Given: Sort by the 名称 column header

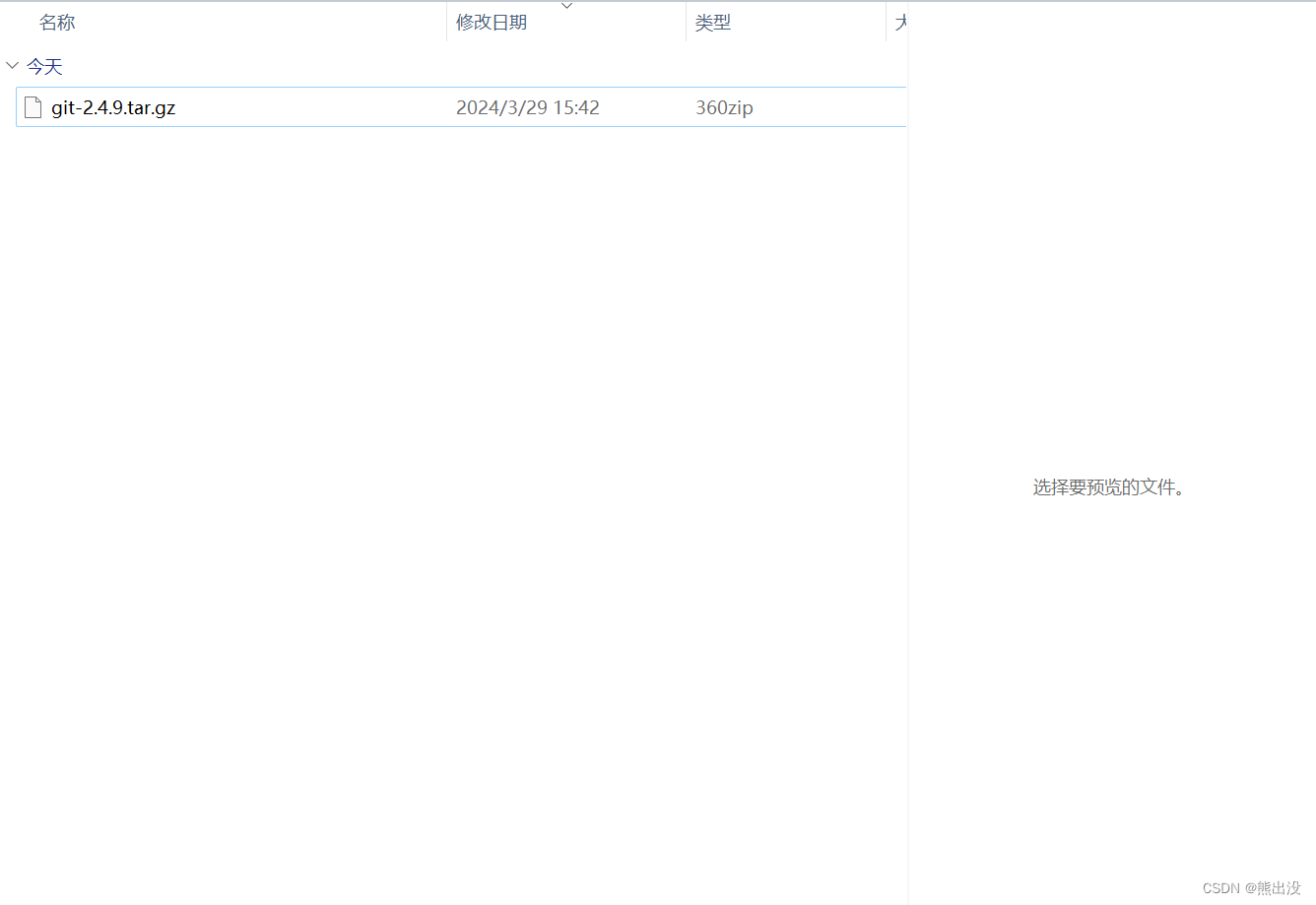Looking at the screenshot, I should (57, 22).
